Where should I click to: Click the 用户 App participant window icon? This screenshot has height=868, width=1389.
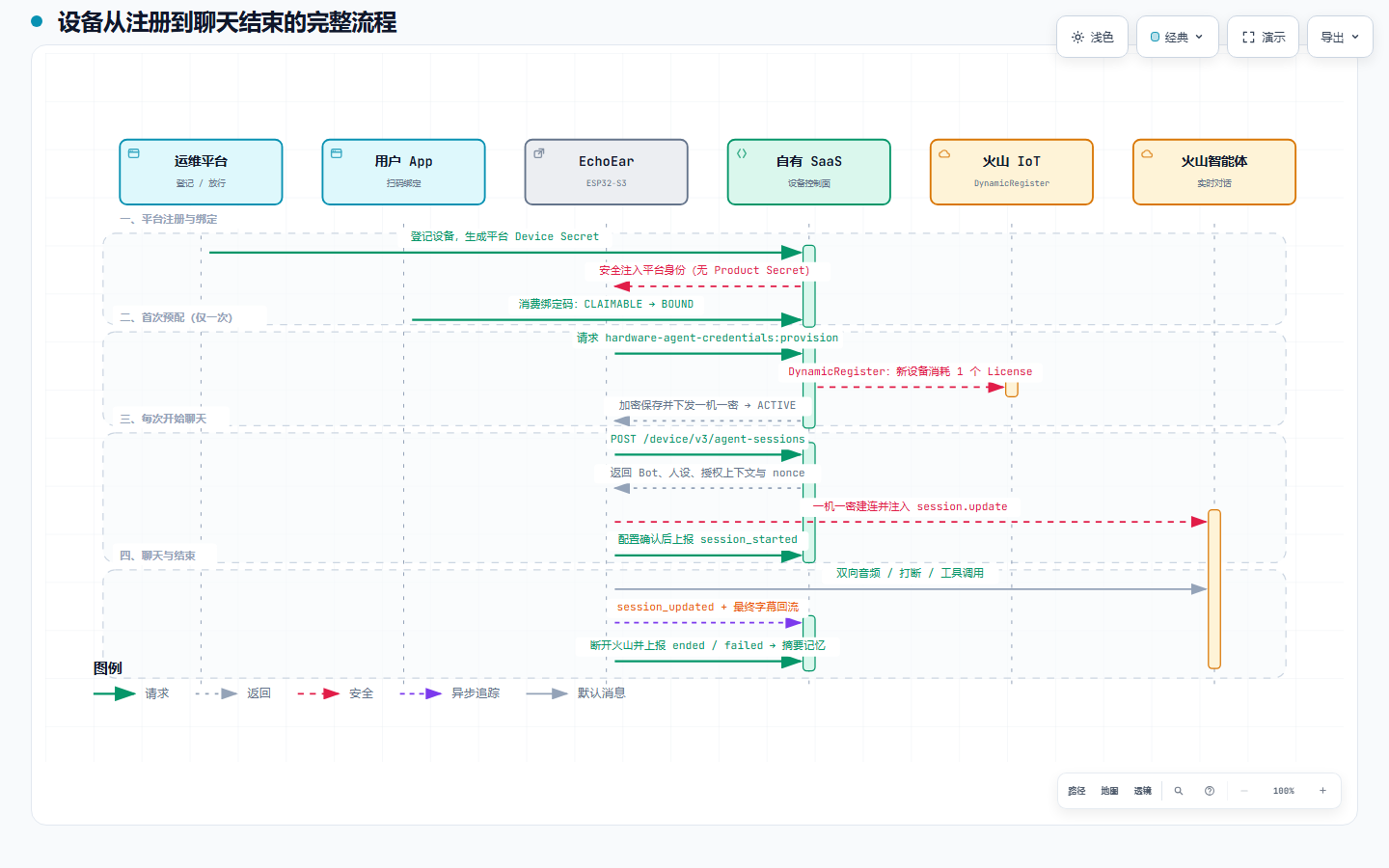pos(337,153)
